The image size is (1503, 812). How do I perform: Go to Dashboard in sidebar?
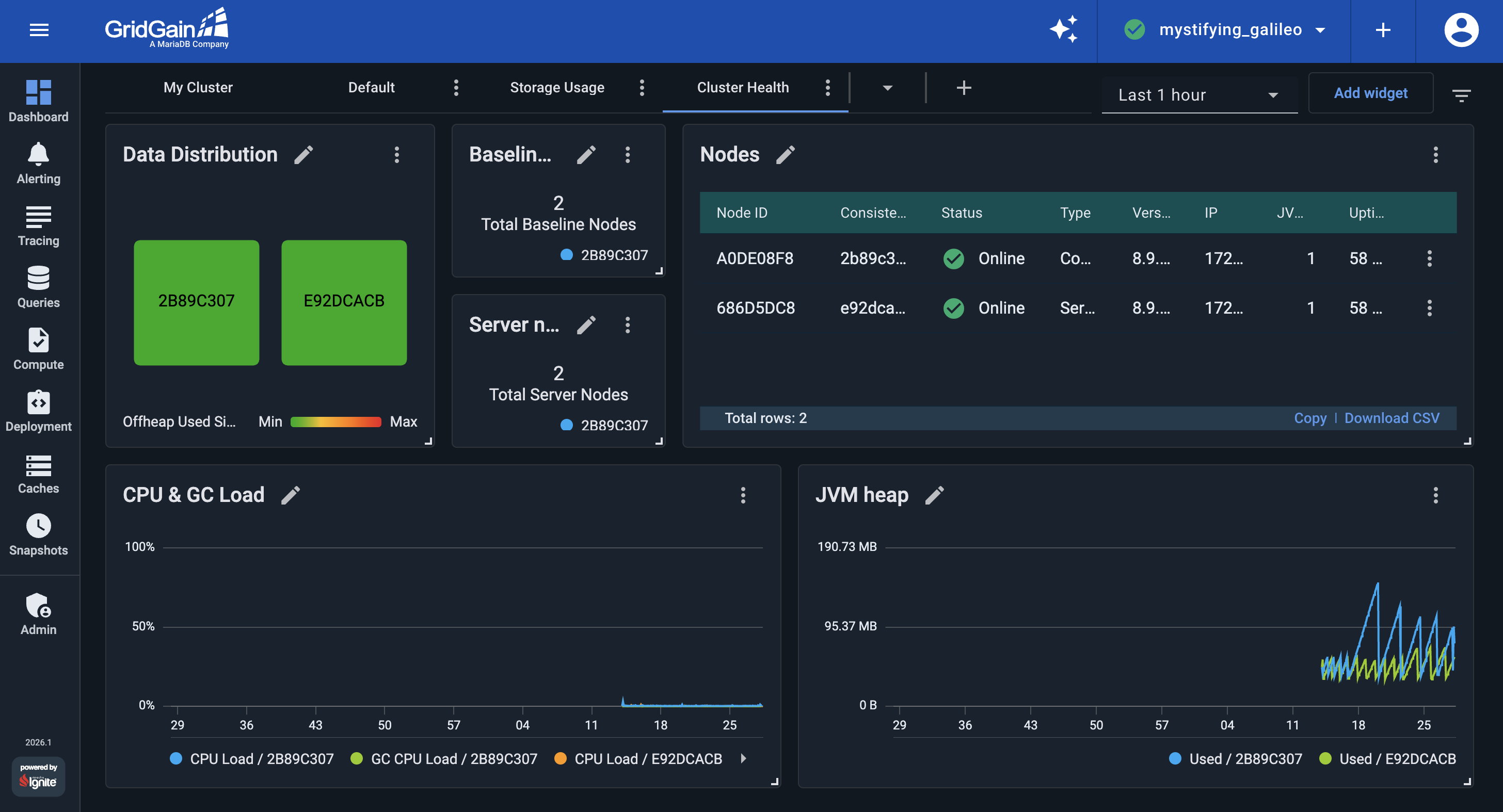39,102
